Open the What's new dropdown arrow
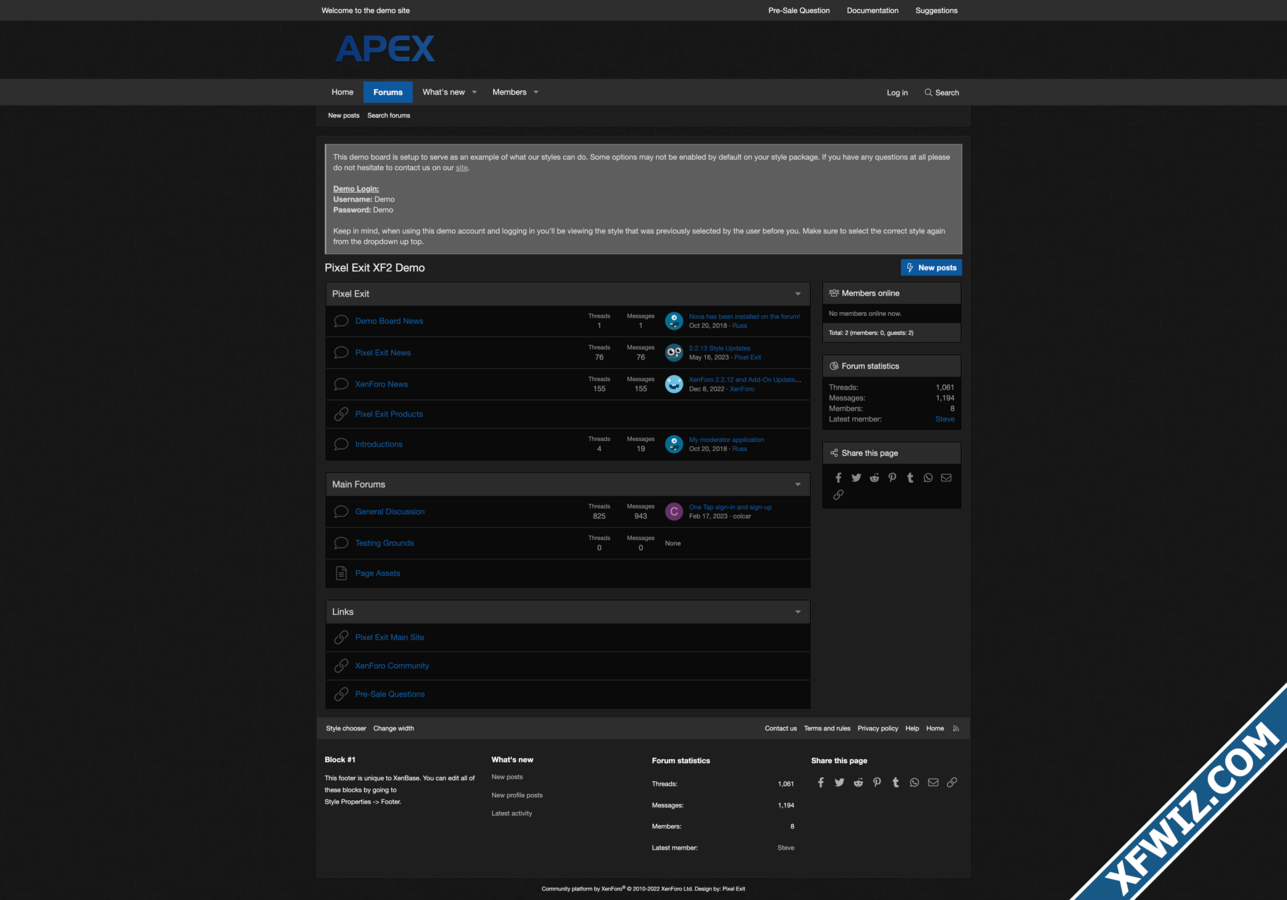This screenshot has height=900, width=1287. pyautogui.click(x=474, y=92)
